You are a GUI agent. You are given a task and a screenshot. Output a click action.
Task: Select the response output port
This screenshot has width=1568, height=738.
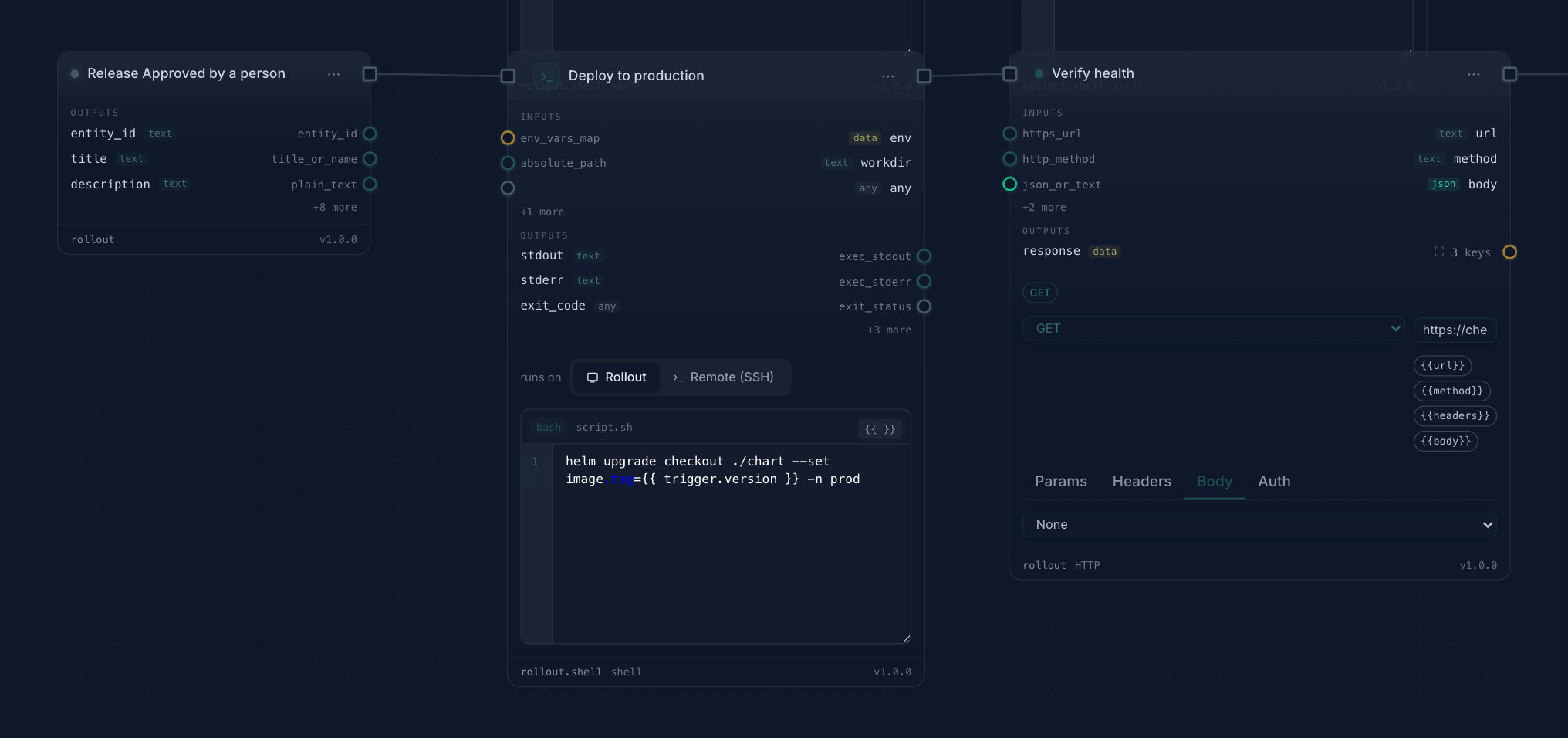1509,252
